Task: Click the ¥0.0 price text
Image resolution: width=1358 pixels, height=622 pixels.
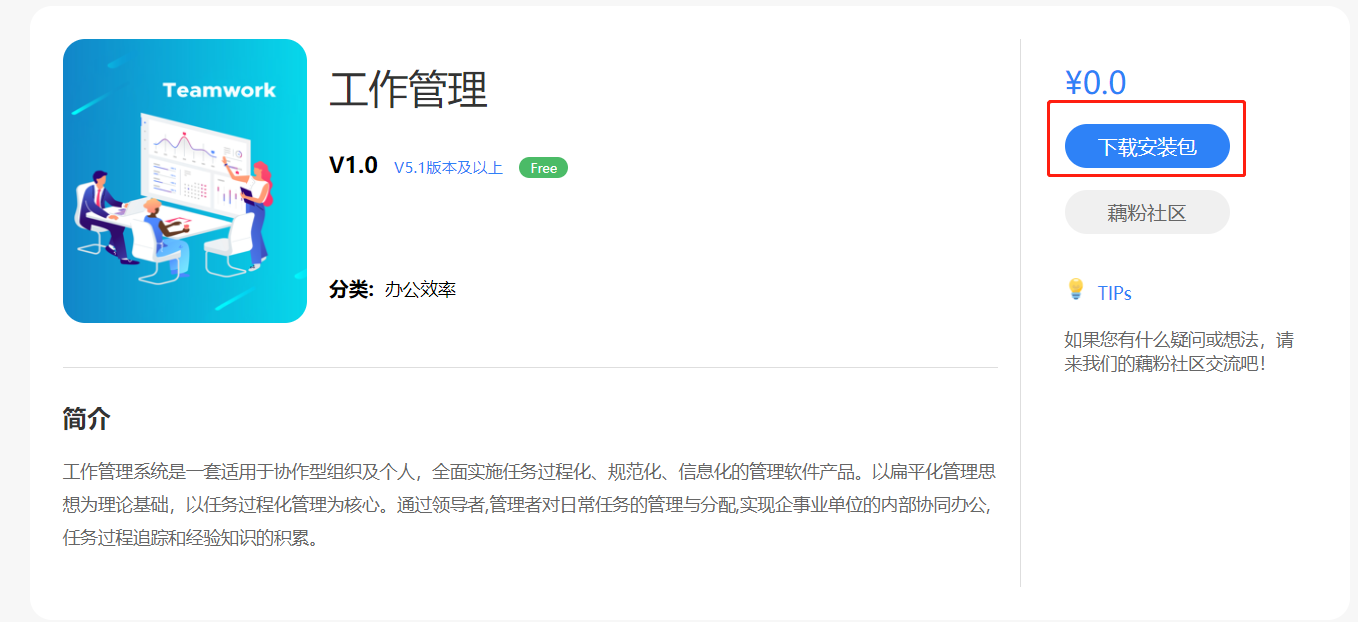Action: tap(1096, 83)
